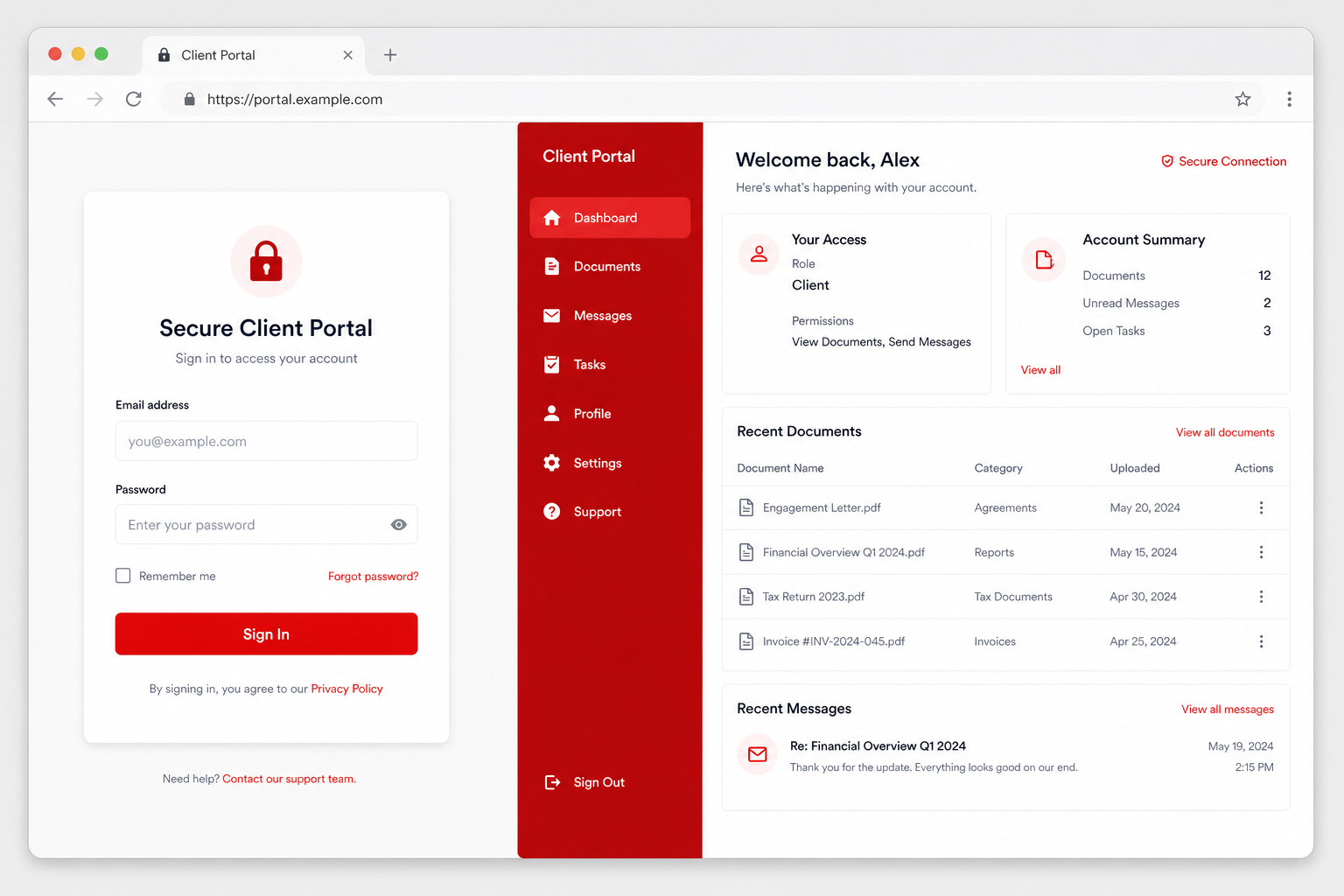Screen dimensions: 1344x896
Task: Open Settings from the sidebar
Action: coord(610,463)
